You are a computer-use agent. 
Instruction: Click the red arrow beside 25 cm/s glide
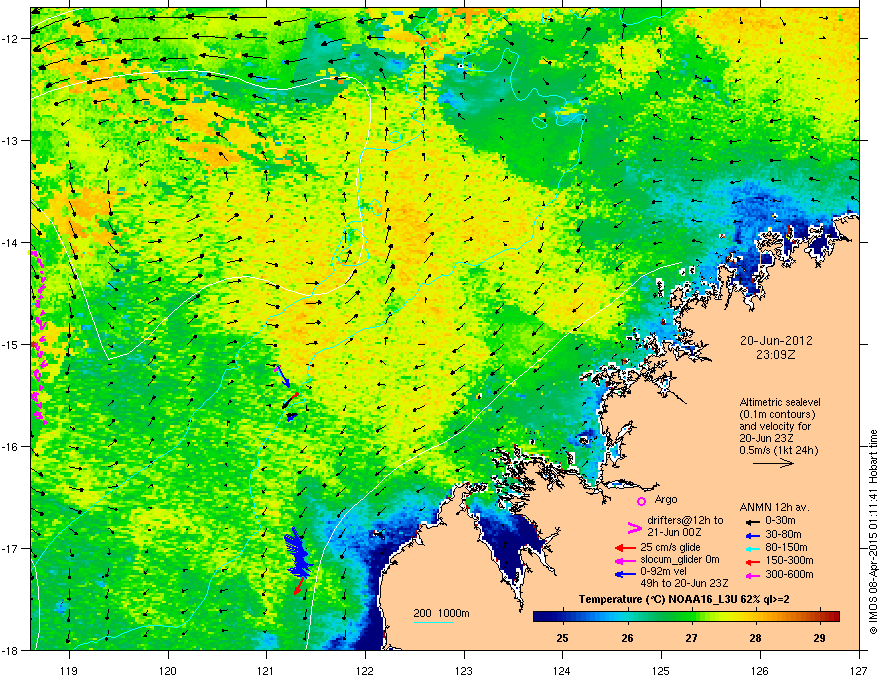pos(625,548)
